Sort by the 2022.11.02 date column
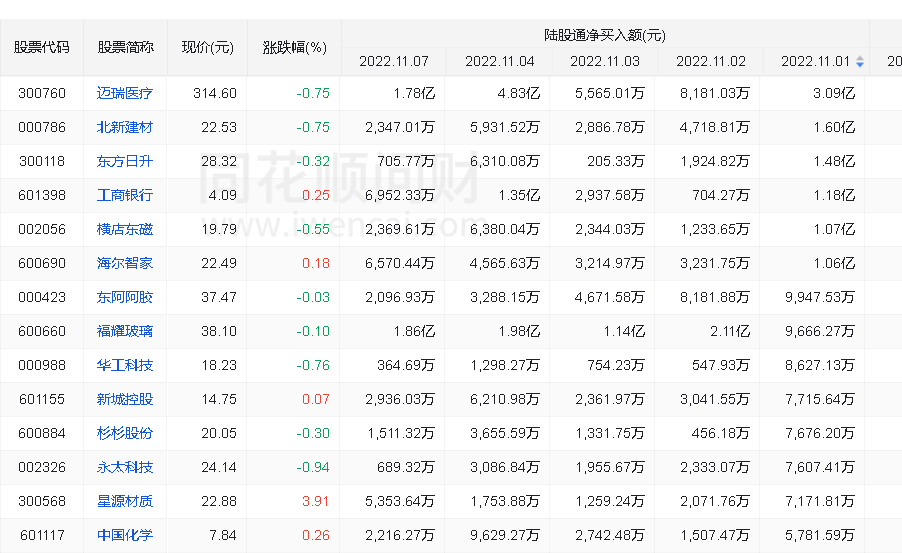This screenshot has height=553, width=902. (x=711, y=62)
